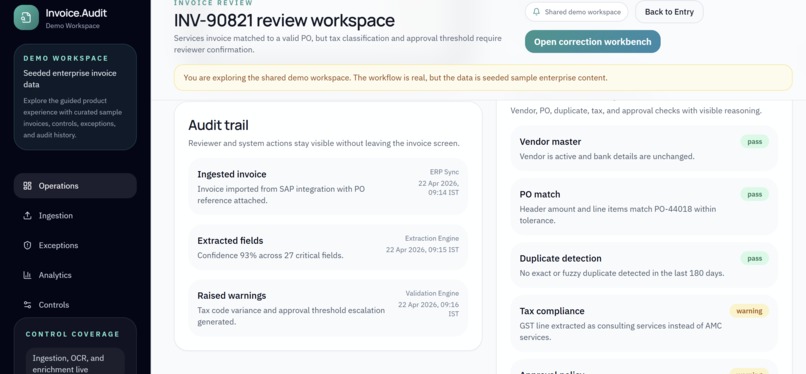The width and height of the screenshot is (806, 374).
Task: Go to the Ingestion page
Action: tap(75, 216)
